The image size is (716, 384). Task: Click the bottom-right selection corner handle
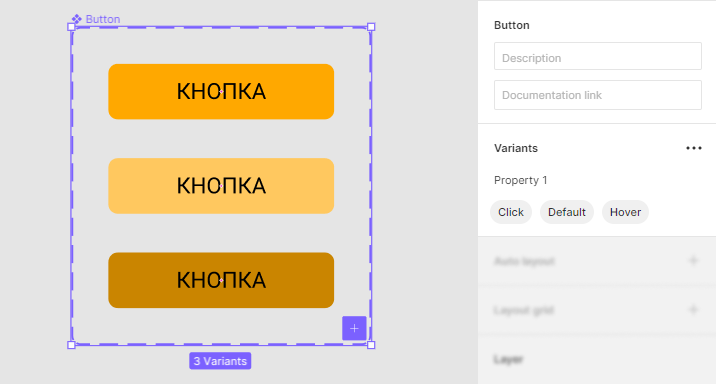[371, 345]
